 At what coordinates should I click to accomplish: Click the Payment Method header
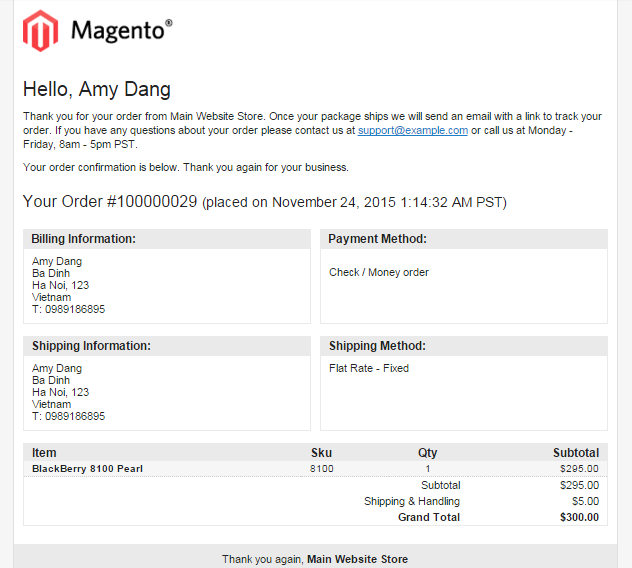pyautogui.click(x=377, y=239)
